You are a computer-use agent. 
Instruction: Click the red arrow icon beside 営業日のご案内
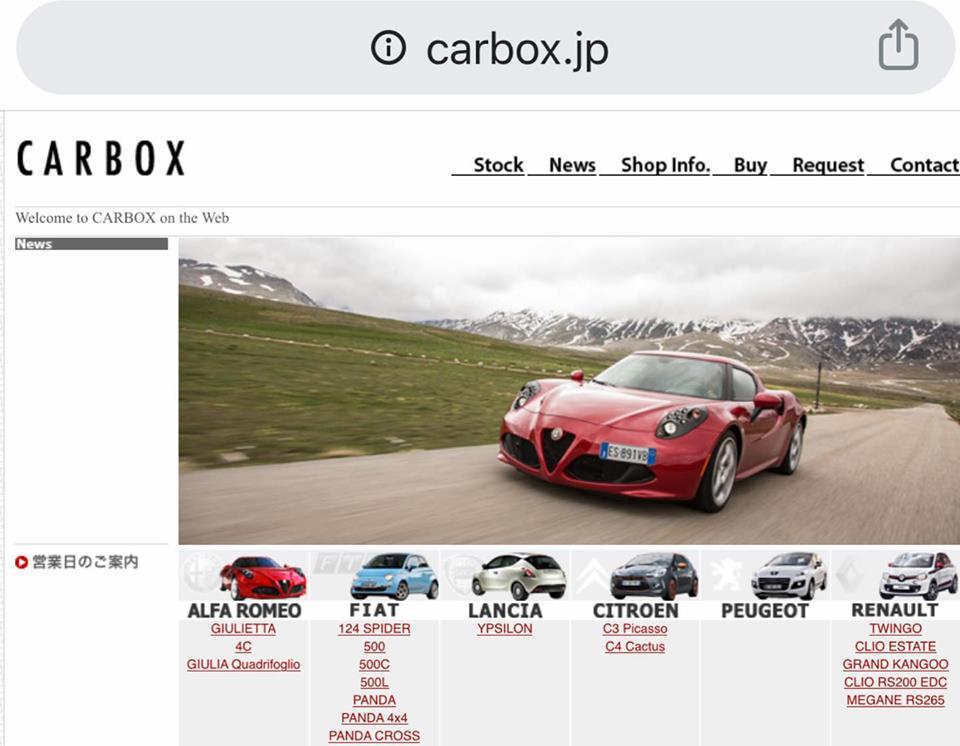22,563
